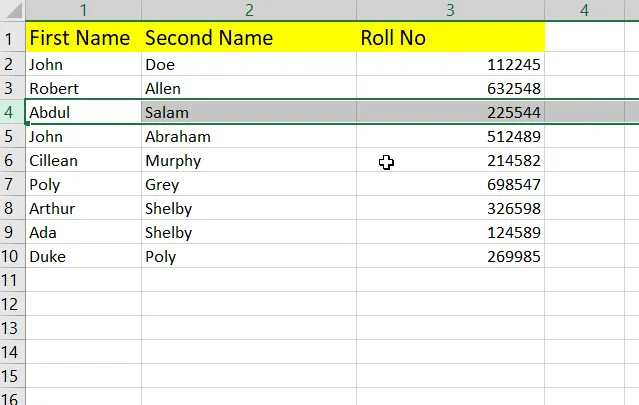Screen dimensions: 639x405
Task: Click the "Roll No" header cell
Action: [450, 38]
